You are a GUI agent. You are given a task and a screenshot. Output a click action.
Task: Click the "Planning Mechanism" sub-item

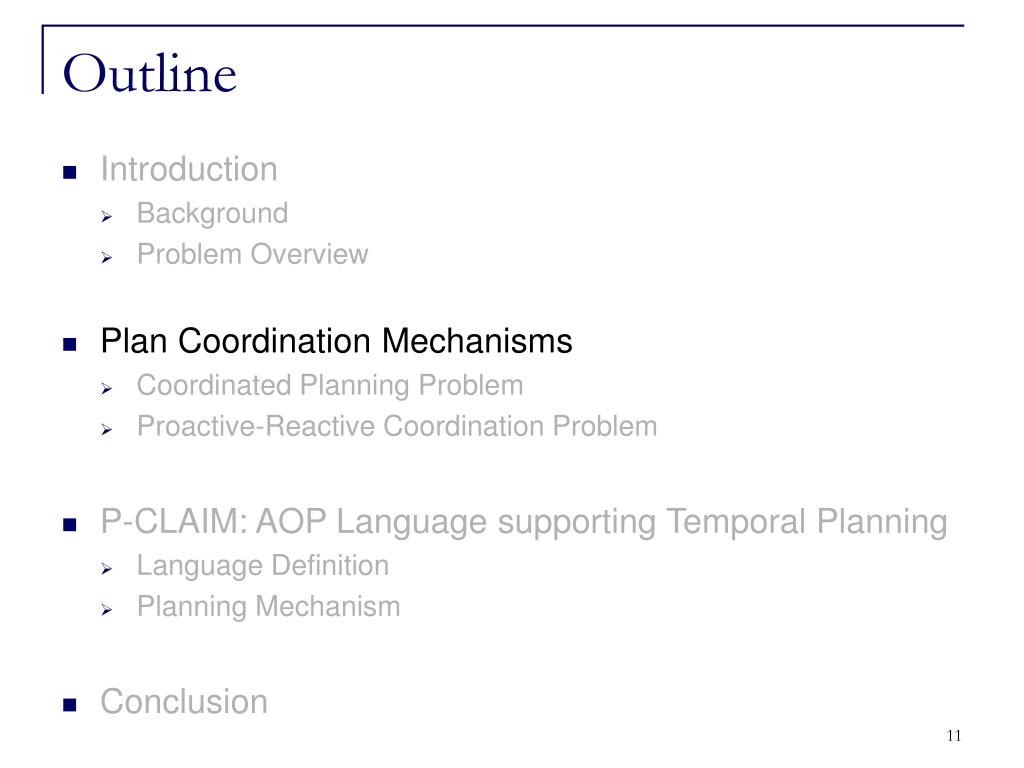click(268, 606)
